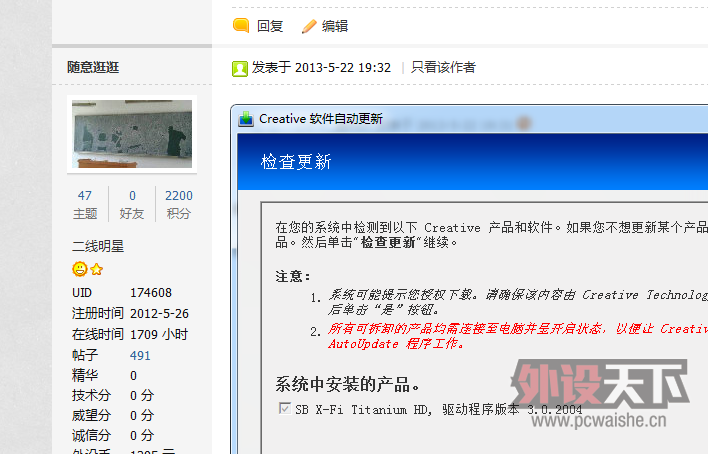708x454 pixels.
Task: Click the 检查更新 heading in the dialog
Action: coord(296,162)
